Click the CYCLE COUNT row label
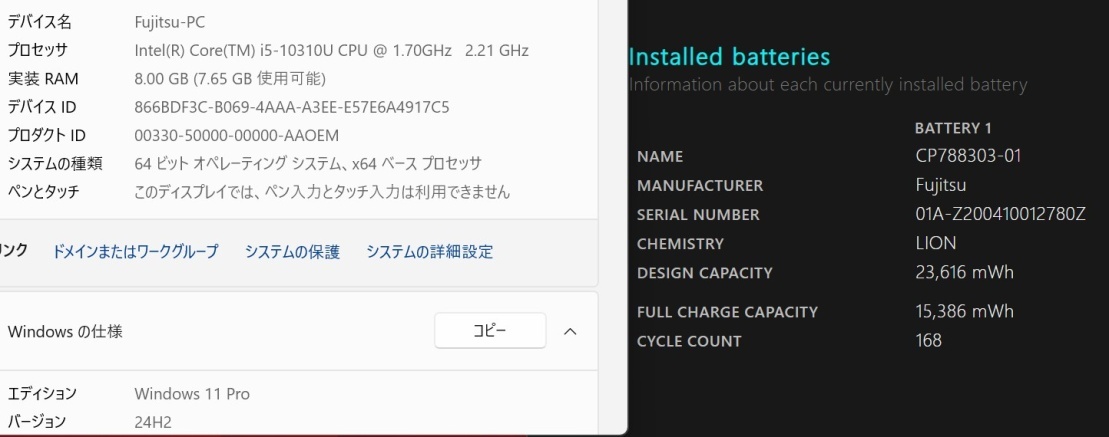The image size is (1109, 437). point(689,341)
